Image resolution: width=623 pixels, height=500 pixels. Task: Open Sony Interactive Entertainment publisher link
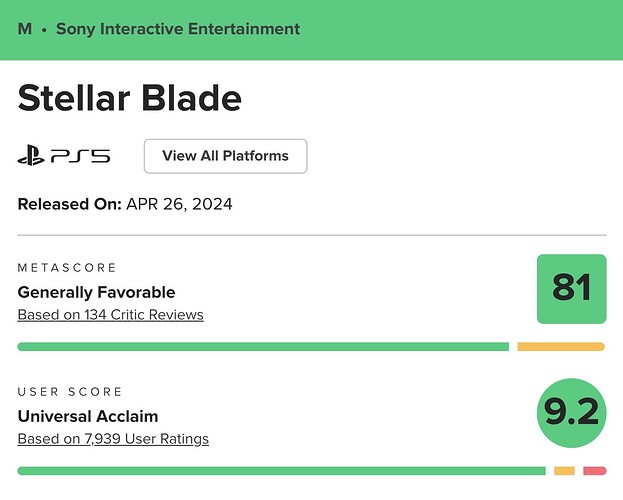tap(178, 29)
